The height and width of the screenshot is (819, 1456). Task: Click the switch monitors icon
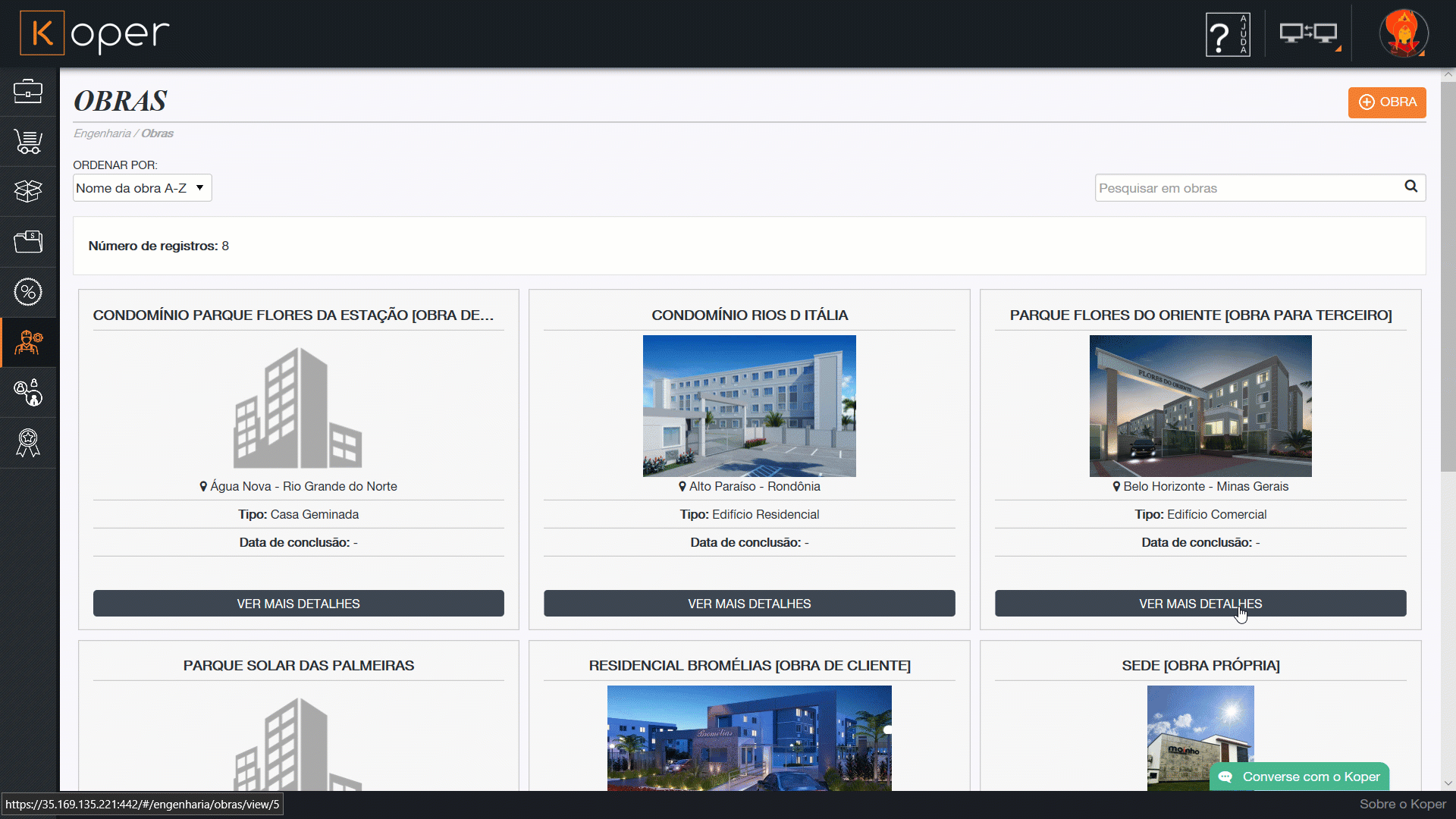1309,35
